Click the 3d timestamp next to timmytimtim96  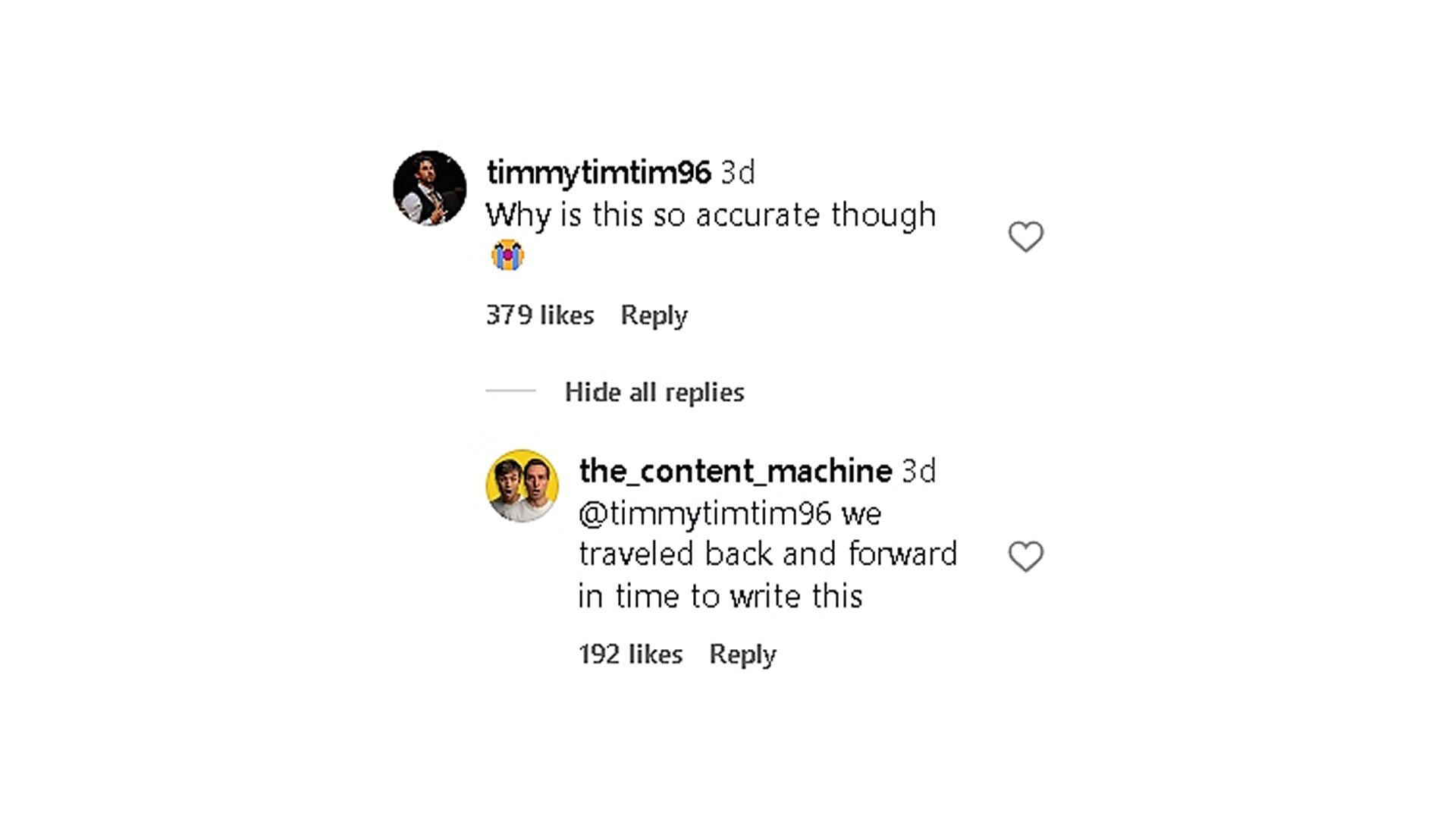click(737, 173)
